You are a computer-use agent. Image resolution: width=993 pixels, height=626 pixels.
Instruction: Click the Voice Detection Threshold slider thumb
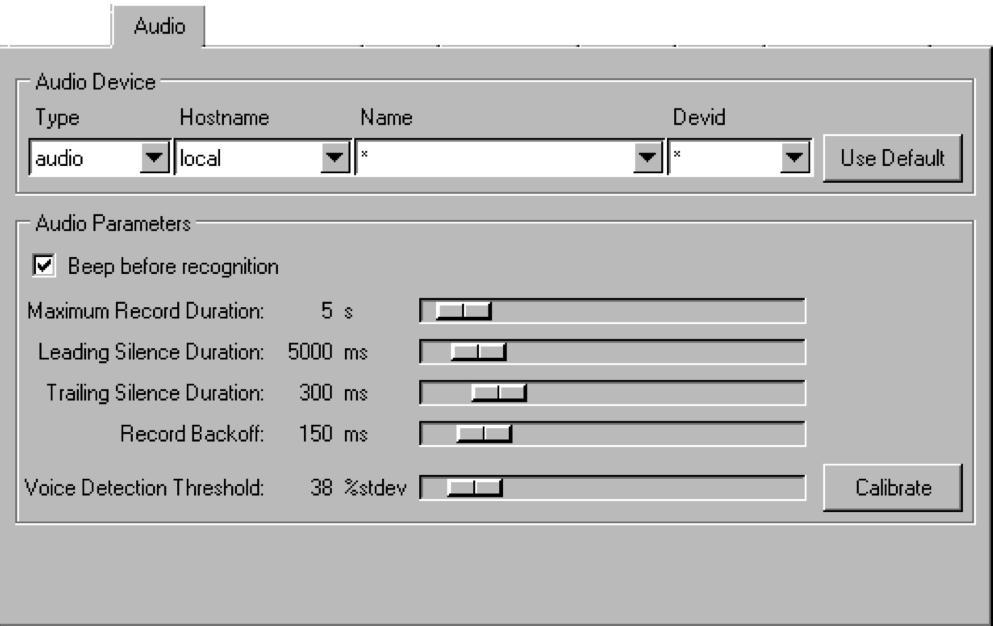coord(474,488)
